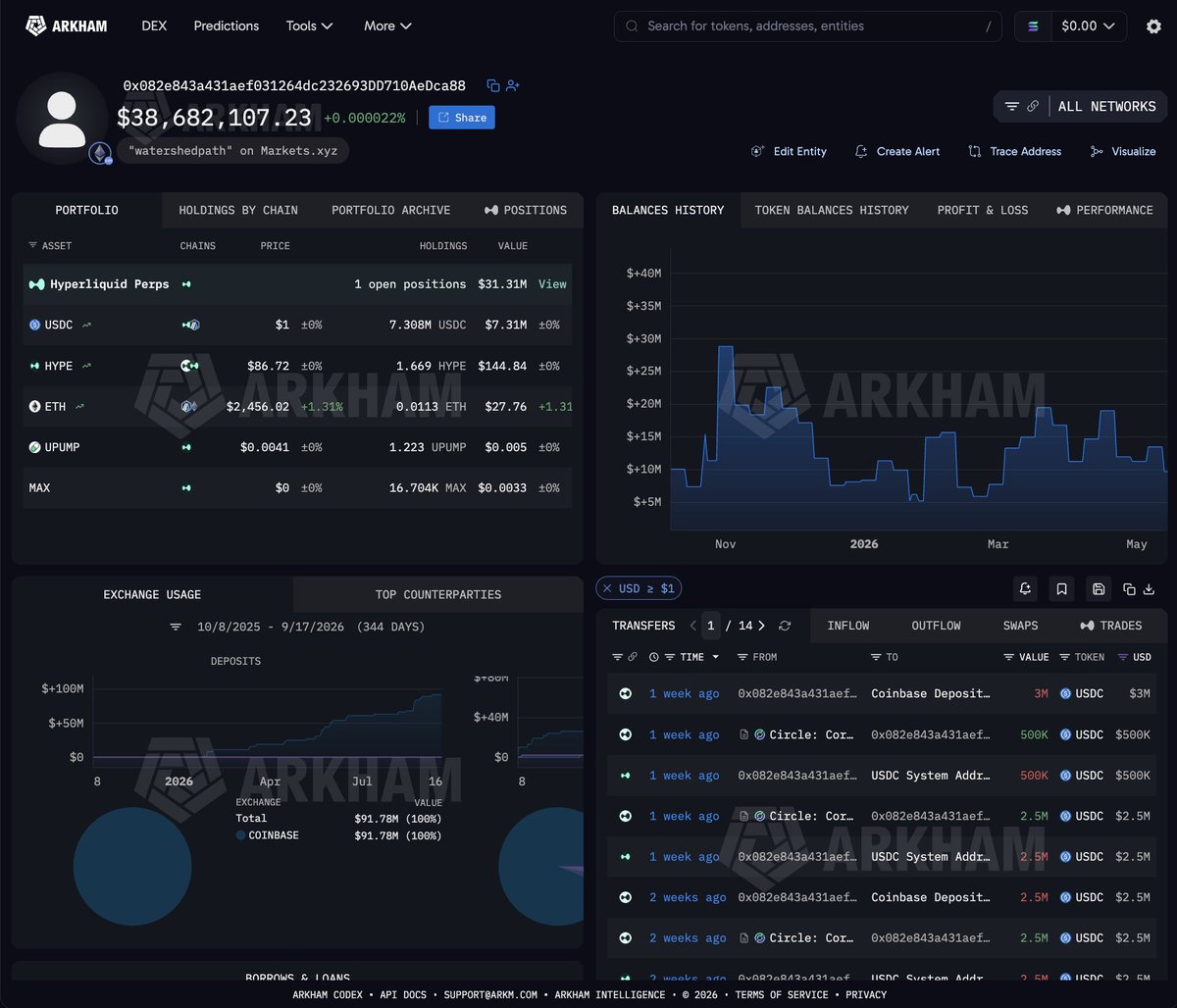The image size is (1177, 1008).
Task: Click the floppy-disk save icon above transfers
Action: (x=1099, y=589)
